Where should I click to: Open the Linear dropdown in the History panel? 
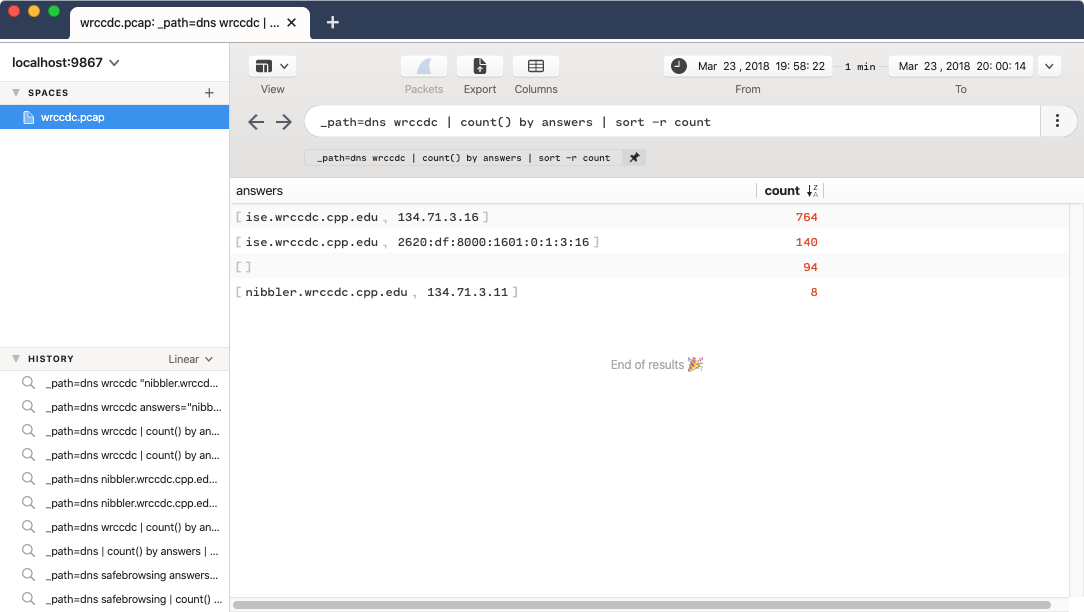pos(190,358)
